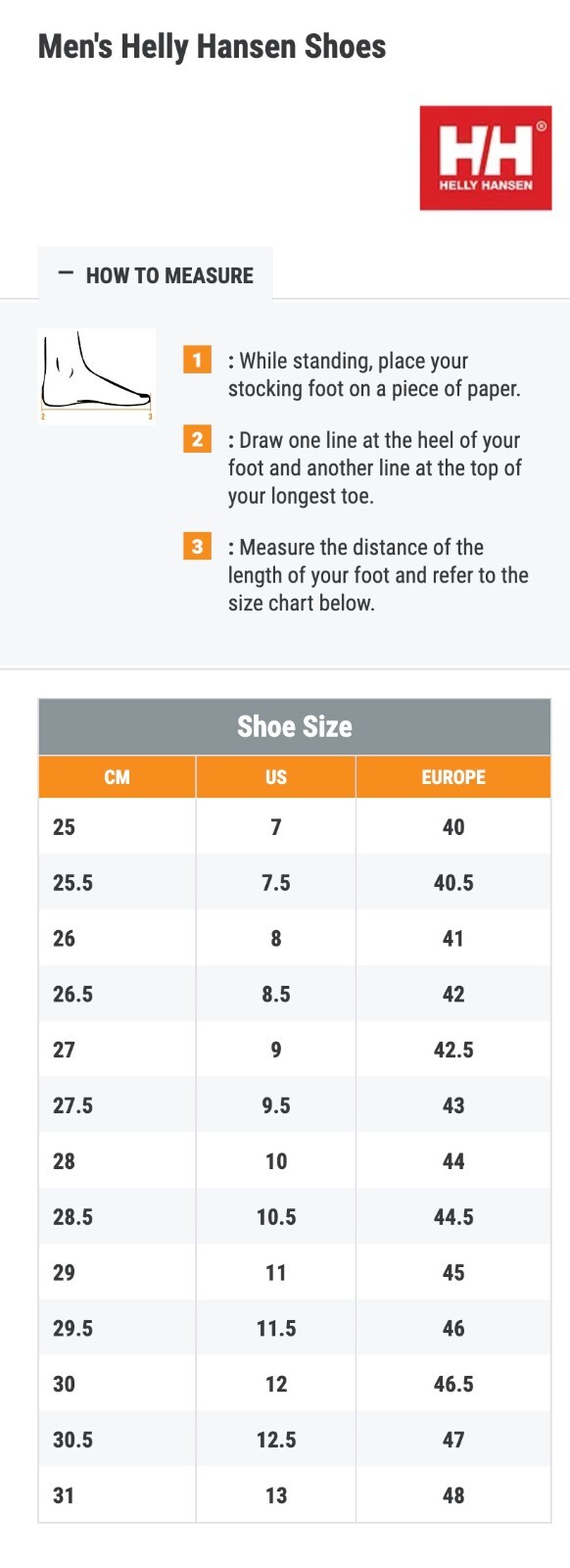The image size is (570, 1568).
Task: Select the orange step 3 badge
Action: click(x=197, y=547)
